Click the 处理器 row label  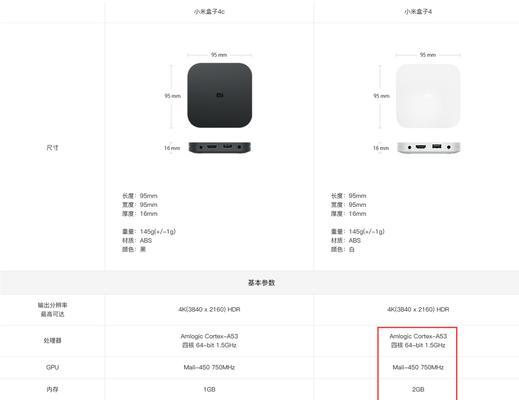coord(52,340)
